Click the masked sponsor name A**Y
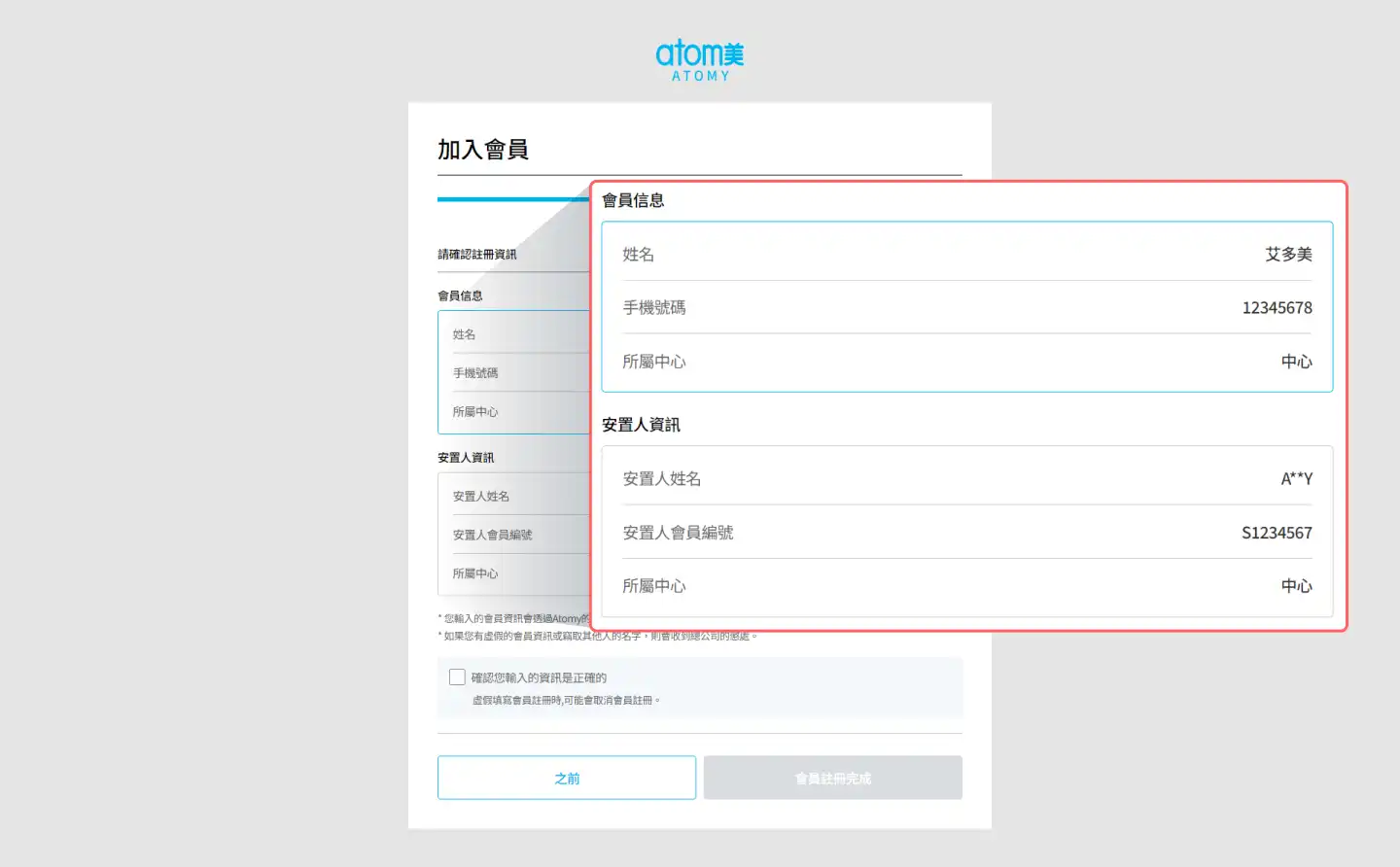Image resolution: width=1400 pixels, height=867 pixels. tap(1295, 479)
